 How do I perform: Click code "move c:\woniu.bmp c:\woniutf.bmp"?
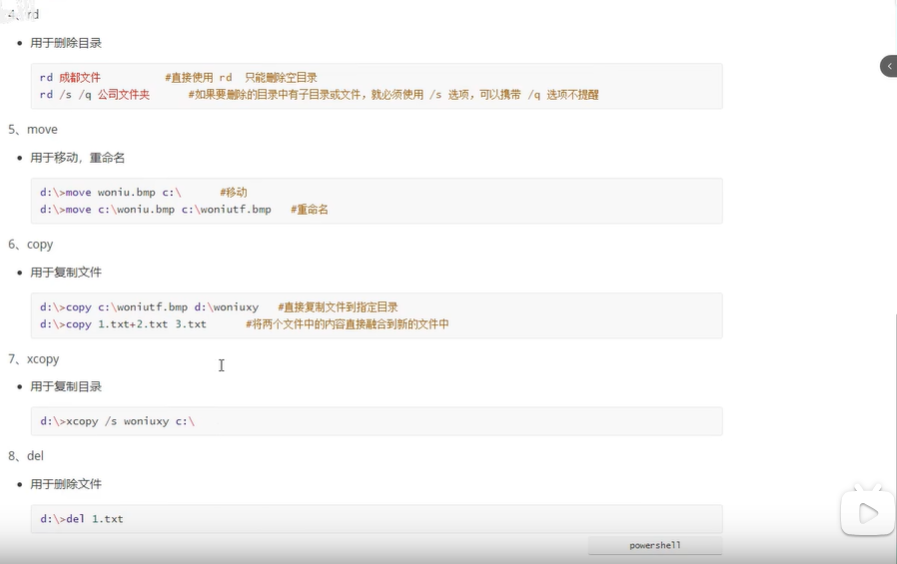[168, 209]
